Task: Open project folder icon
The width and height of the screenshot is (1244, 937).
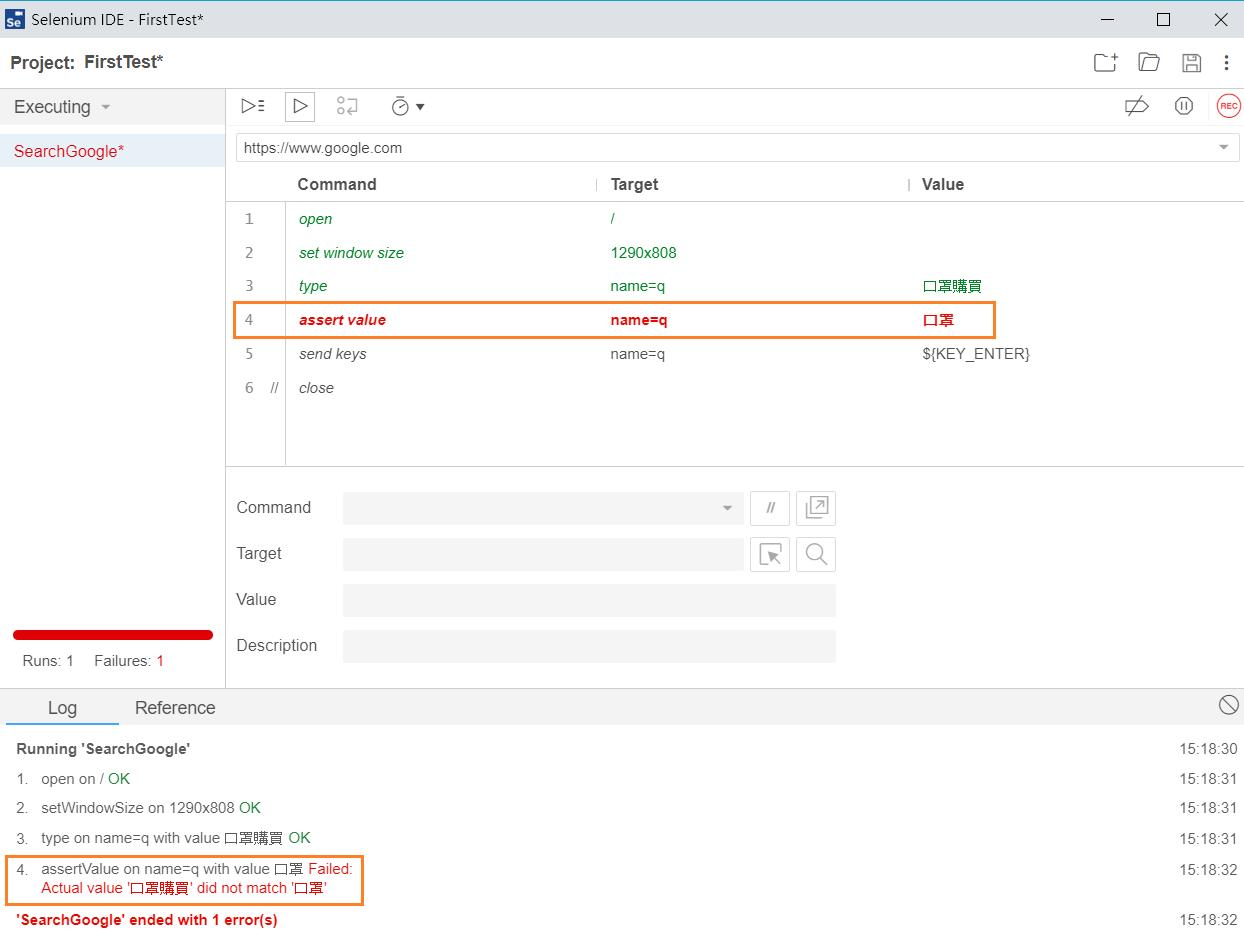Action: click(x=1149, y=62)
